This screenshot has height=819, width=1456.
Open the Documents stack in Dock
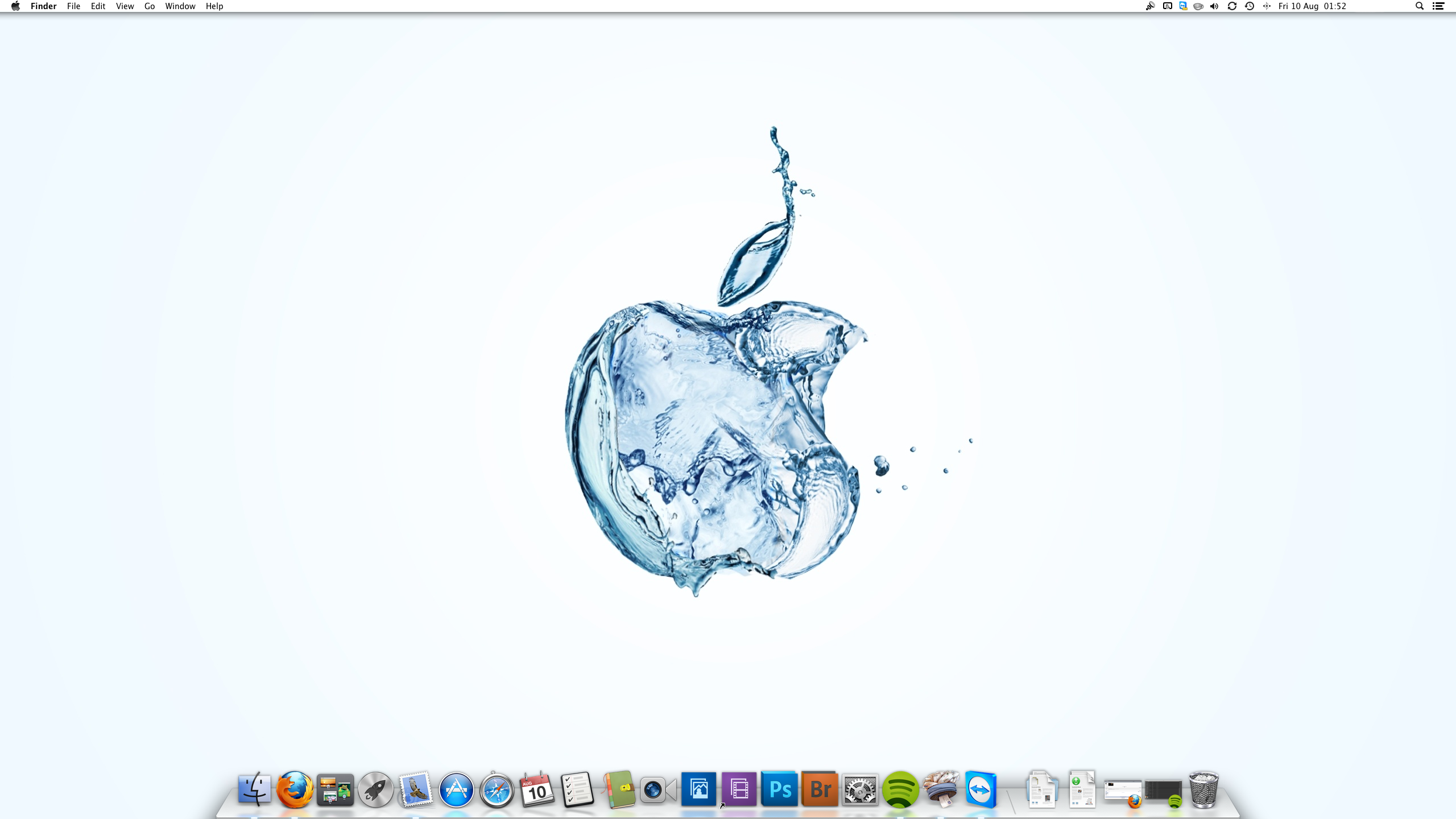coord(1043,789)
